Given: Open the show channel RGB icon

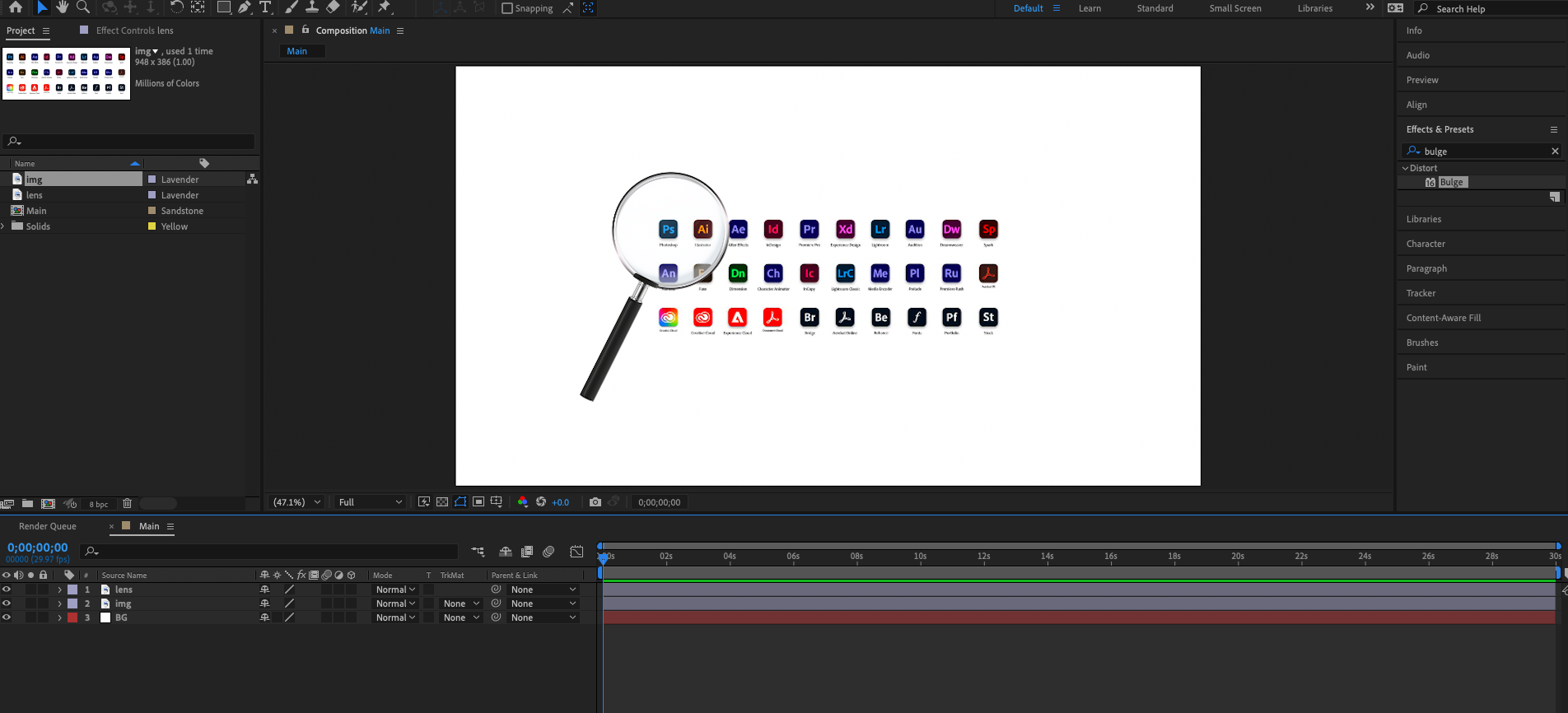Looking at the screenshot, I should [x=522, y=502].
